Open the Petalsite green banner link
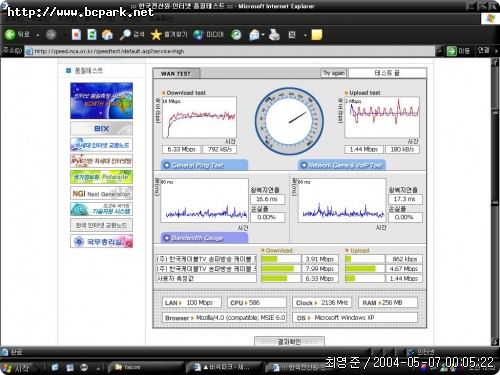 [x=101, y=177]
